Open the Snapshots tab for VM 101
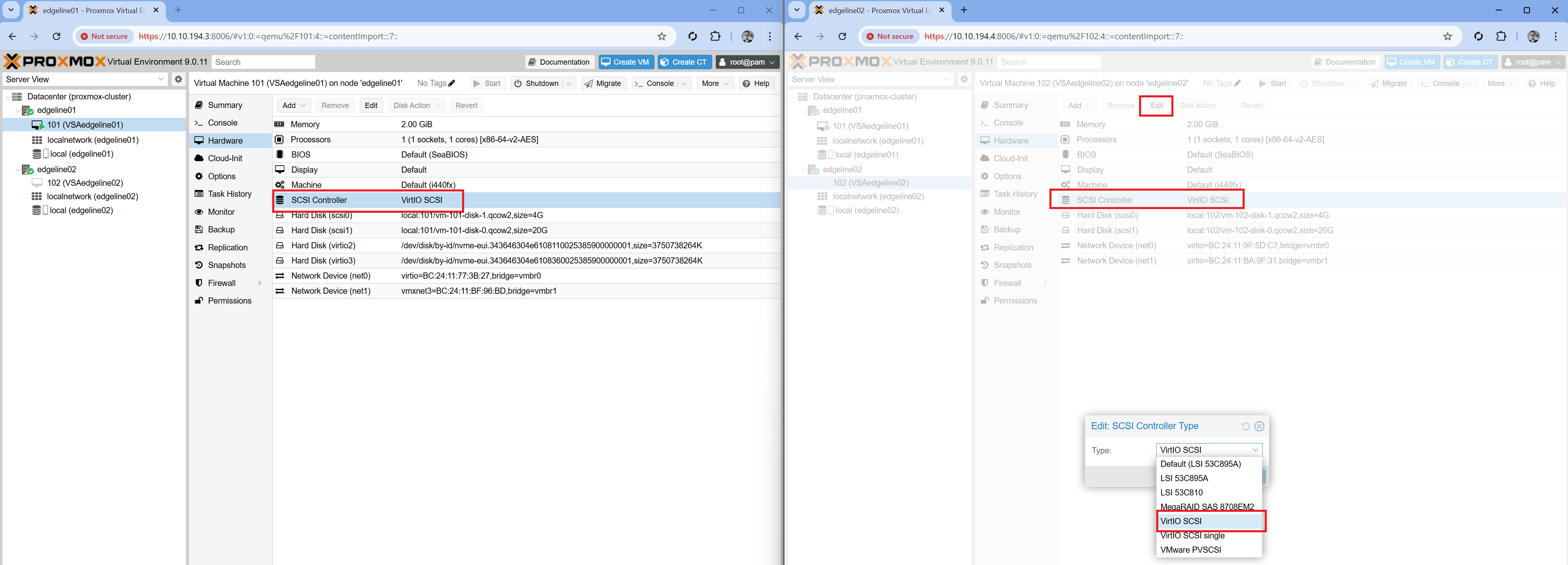This screenshot has width=1568, height=565. coord(226,265)
